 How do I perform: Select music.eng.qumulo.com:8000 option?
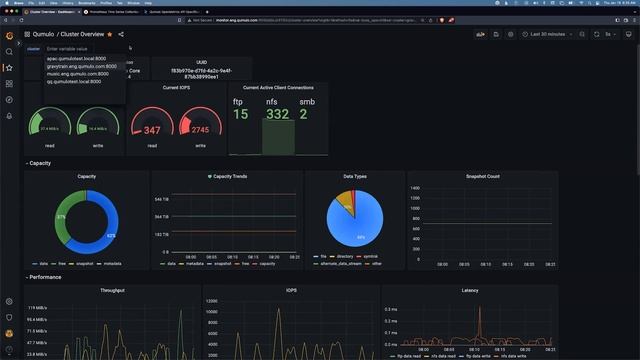pyautogui.click(x=78, y=74)
